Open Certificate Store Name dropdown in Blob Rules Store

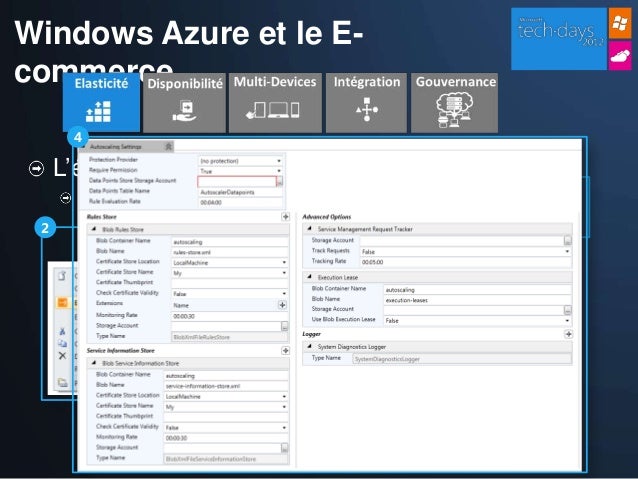284,273
